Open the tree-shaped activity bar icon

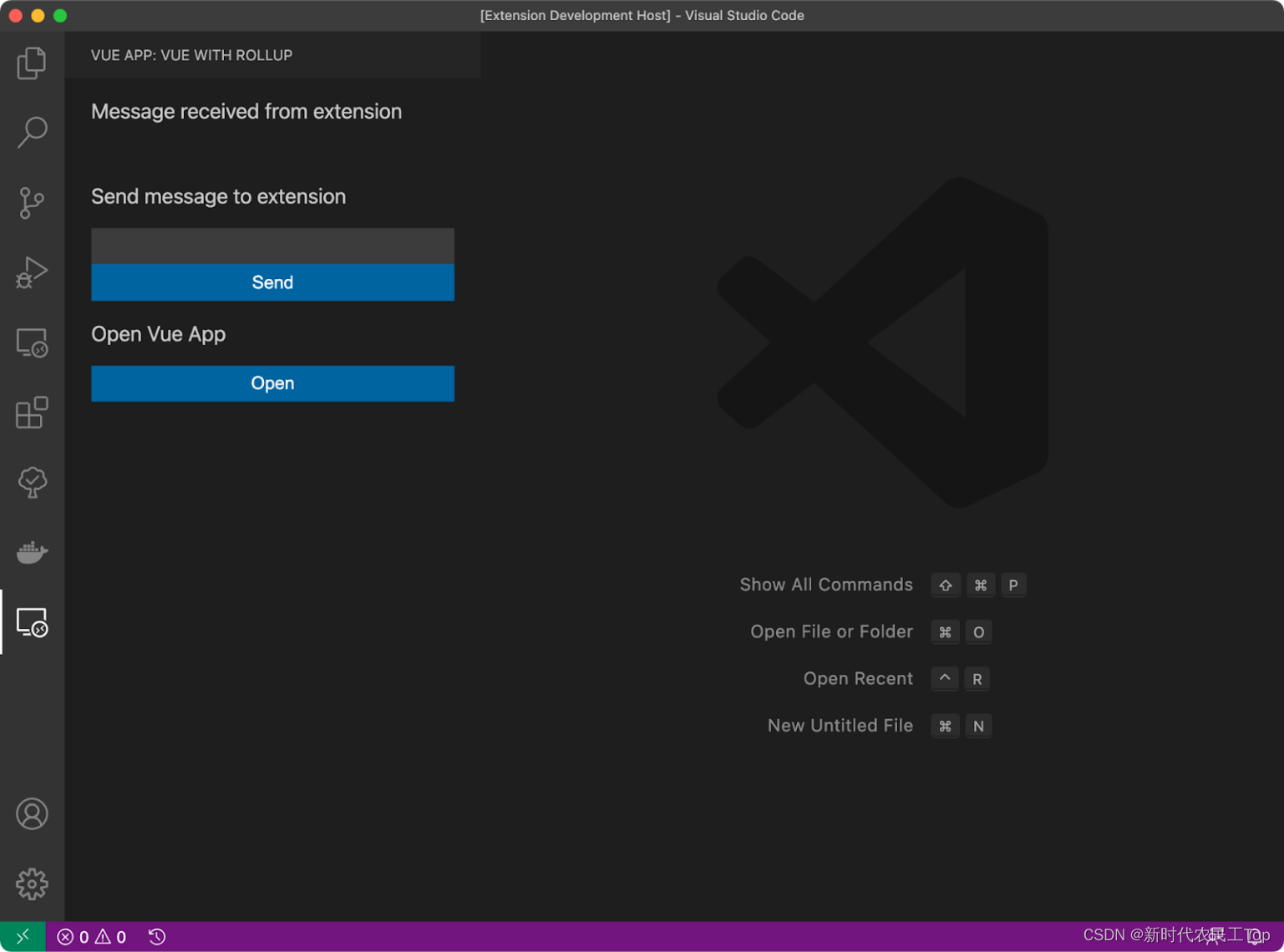tap(32, 482)
